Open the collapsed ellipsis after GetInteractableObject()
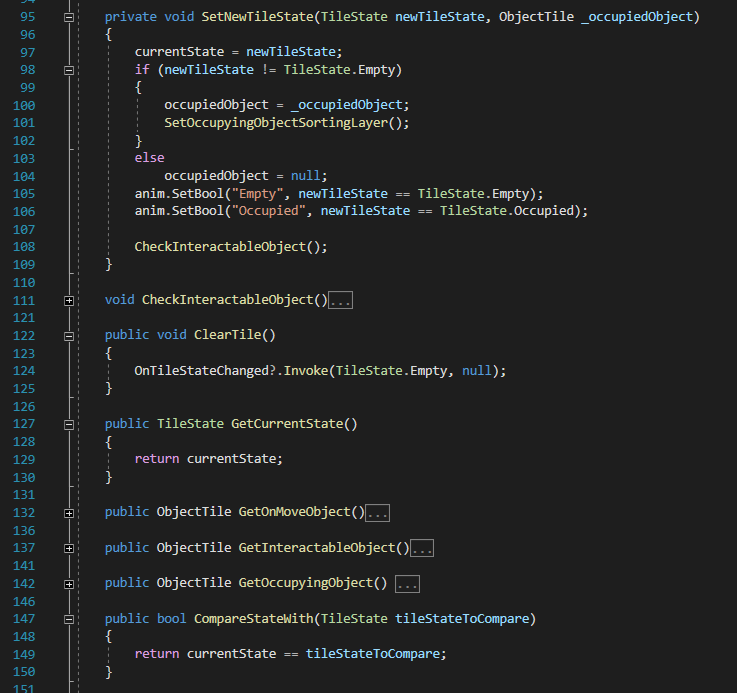 click(x=421, y=548)
